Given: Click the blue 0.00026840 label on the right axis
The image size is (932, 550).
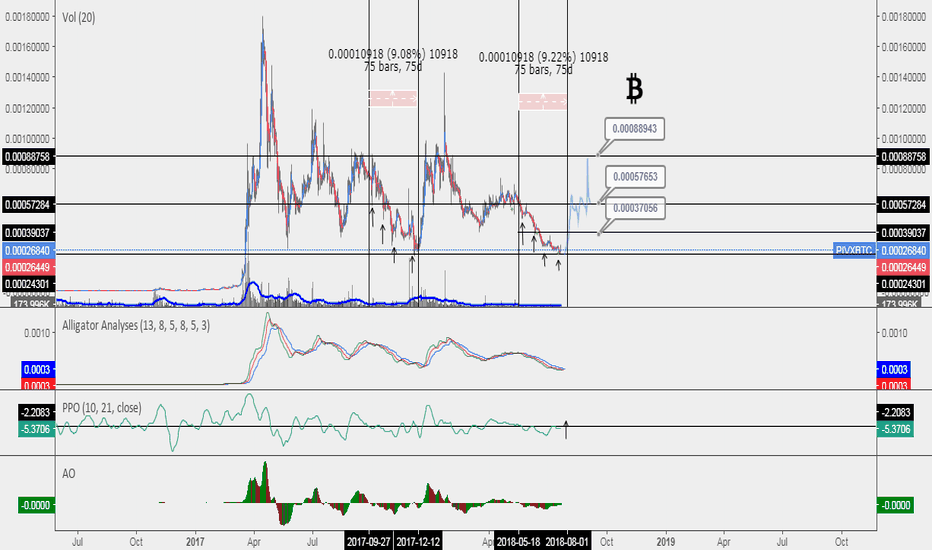Looking at the screenshot, I should [x=903, y=251].
